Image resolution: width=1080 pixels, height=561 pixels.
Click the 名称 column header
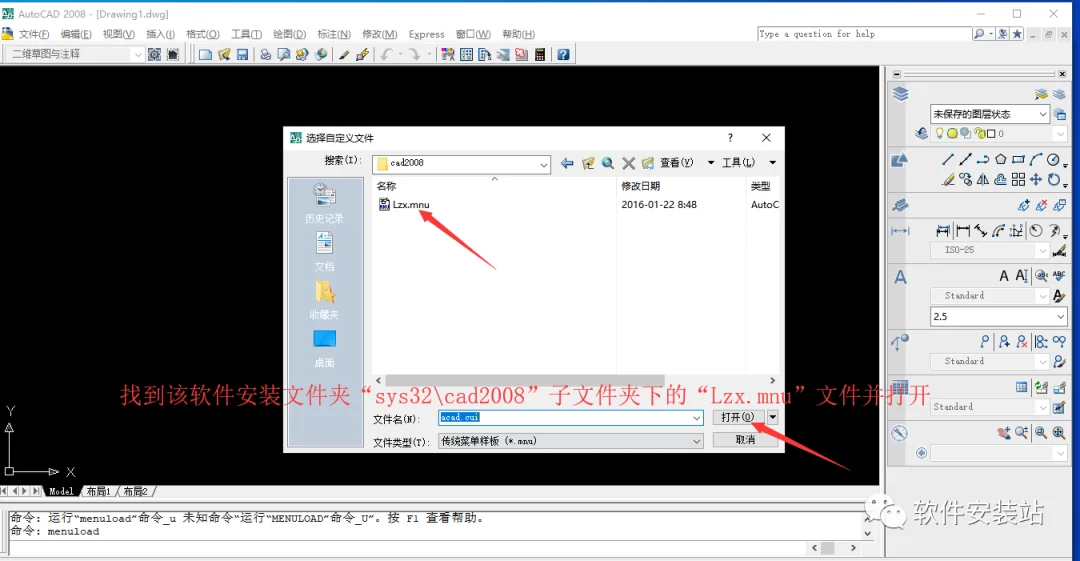[386, 186]
